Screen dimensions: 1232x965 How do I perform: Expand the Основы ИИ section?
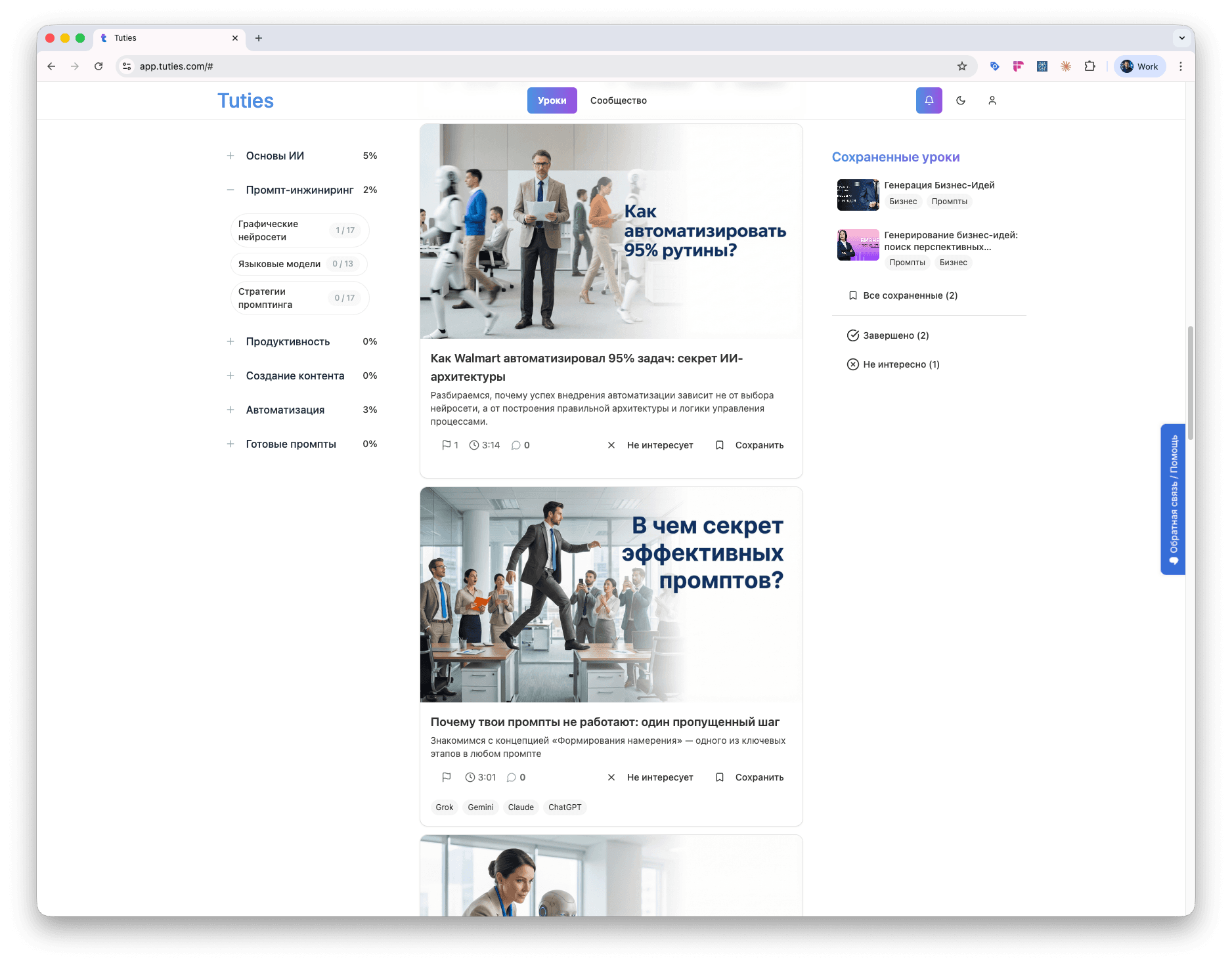coord(231,156)
